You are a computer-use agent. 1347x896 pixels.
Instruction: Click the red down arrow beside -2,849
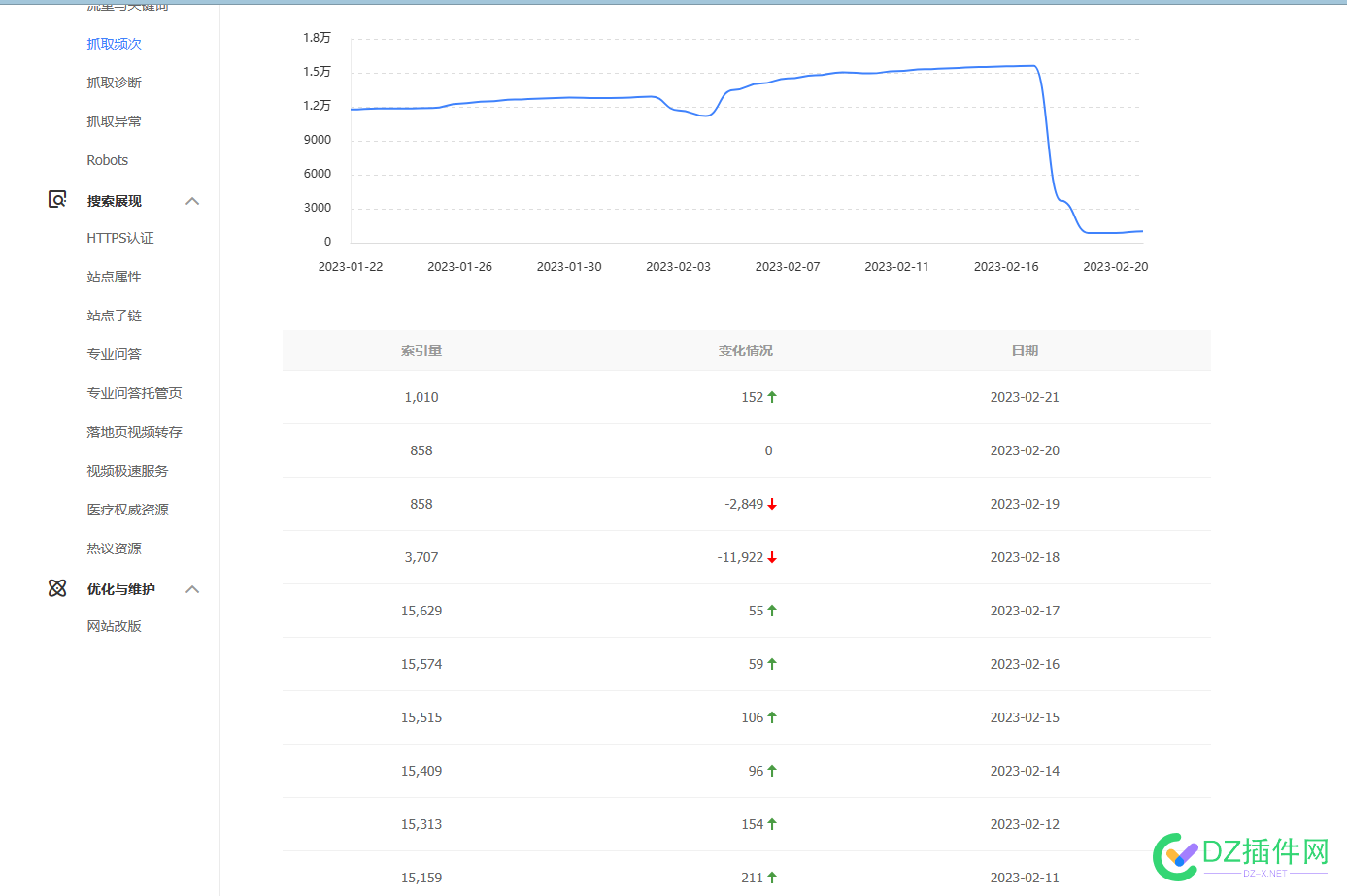pos(772,504)
